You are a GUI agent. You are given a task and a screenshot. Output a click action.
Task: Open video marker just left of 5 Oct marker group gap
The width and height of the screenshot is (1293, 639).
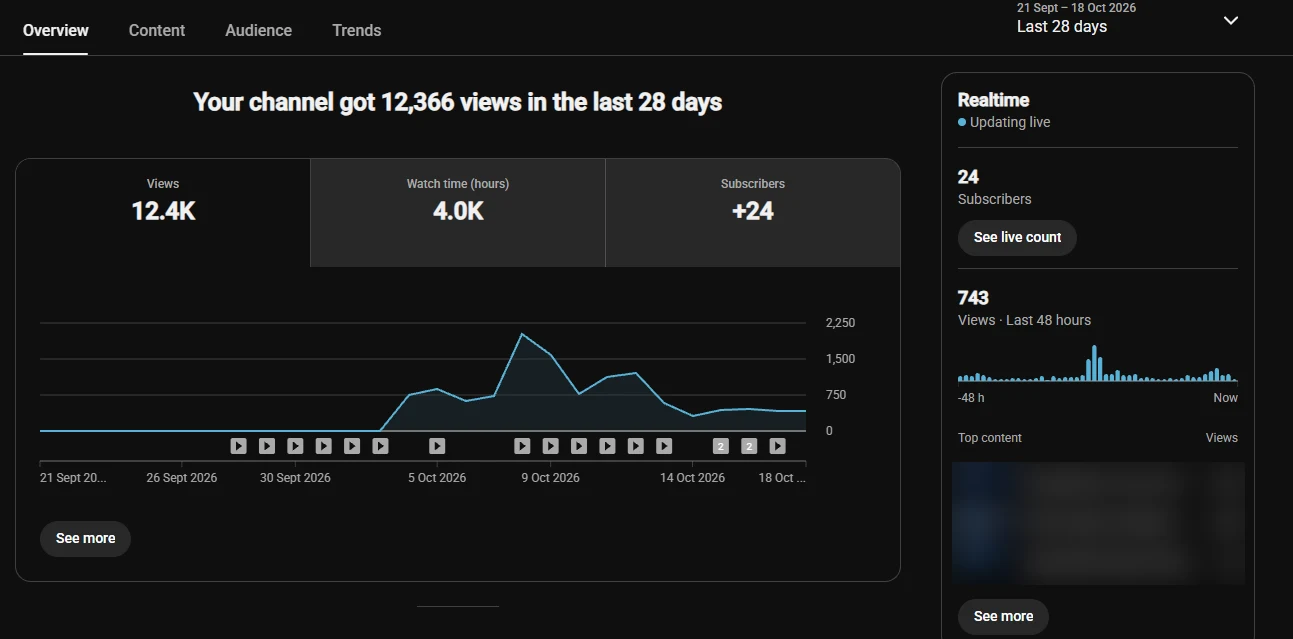pos(380,446)
